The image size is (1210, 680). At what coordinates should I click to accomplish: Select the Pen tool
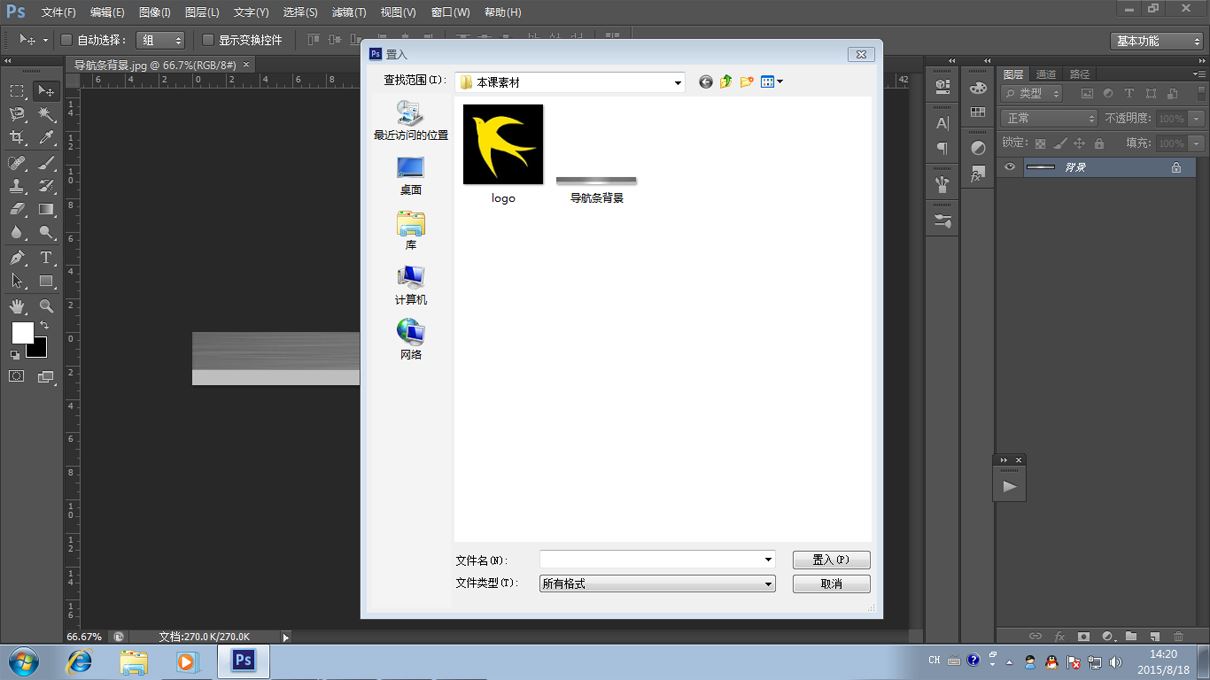[x=17, y=258]
